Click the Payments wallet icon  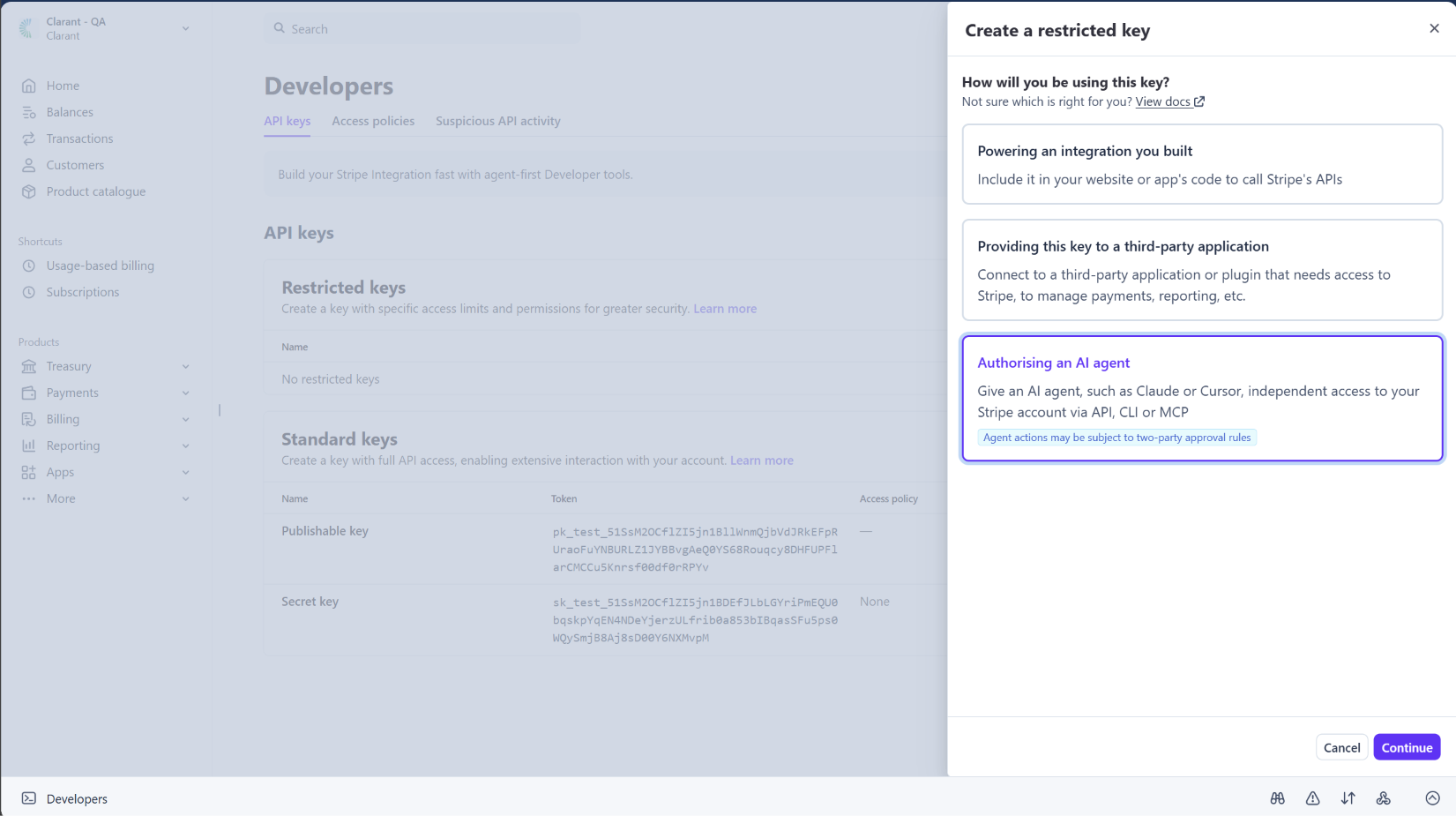click(29, 393)
